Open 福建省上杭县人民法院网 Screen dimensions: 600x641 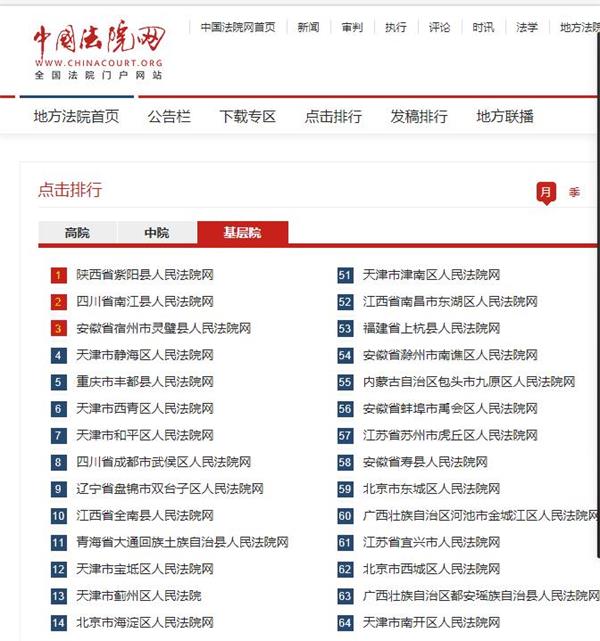coord(431,328)
